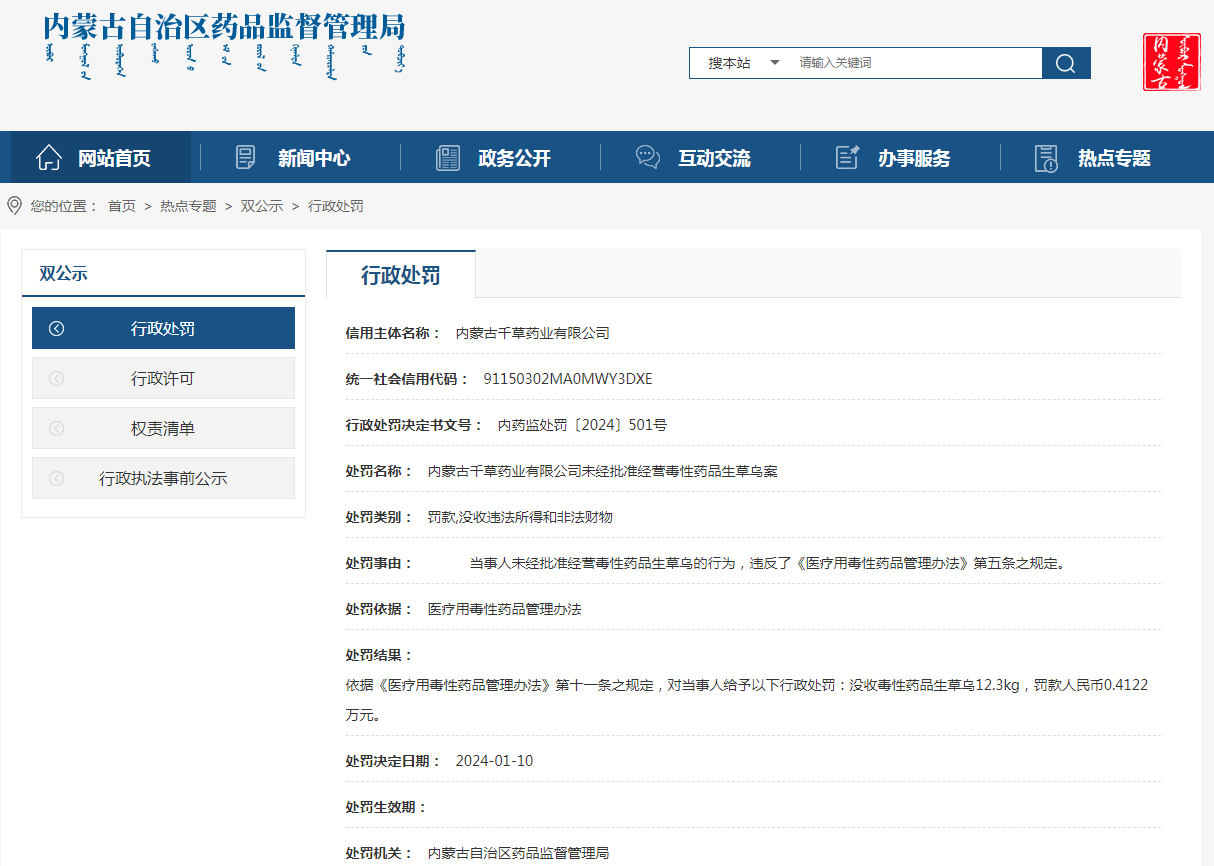
Task: Click the newspaper icon beside 政务公开
Action: [x=448, y=157]
